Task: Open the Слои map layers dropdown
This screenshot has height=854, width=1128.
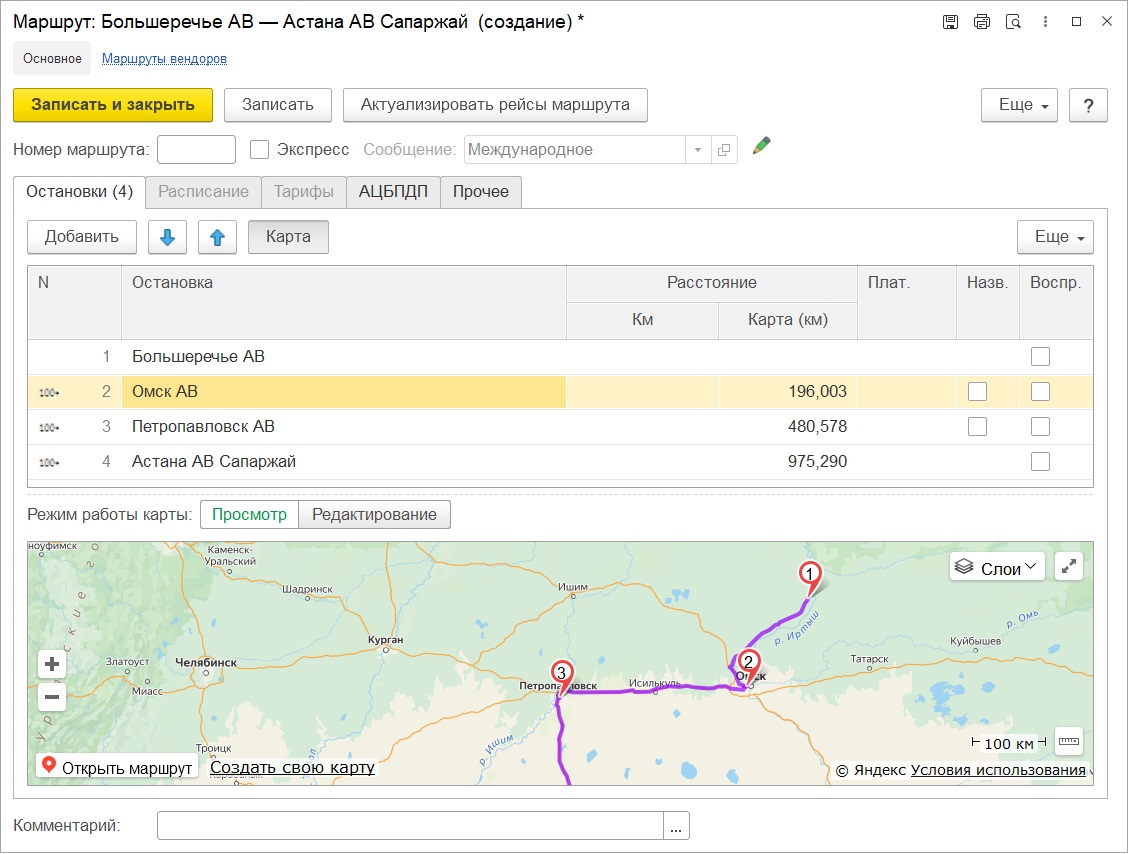Action: coord(997,568)
